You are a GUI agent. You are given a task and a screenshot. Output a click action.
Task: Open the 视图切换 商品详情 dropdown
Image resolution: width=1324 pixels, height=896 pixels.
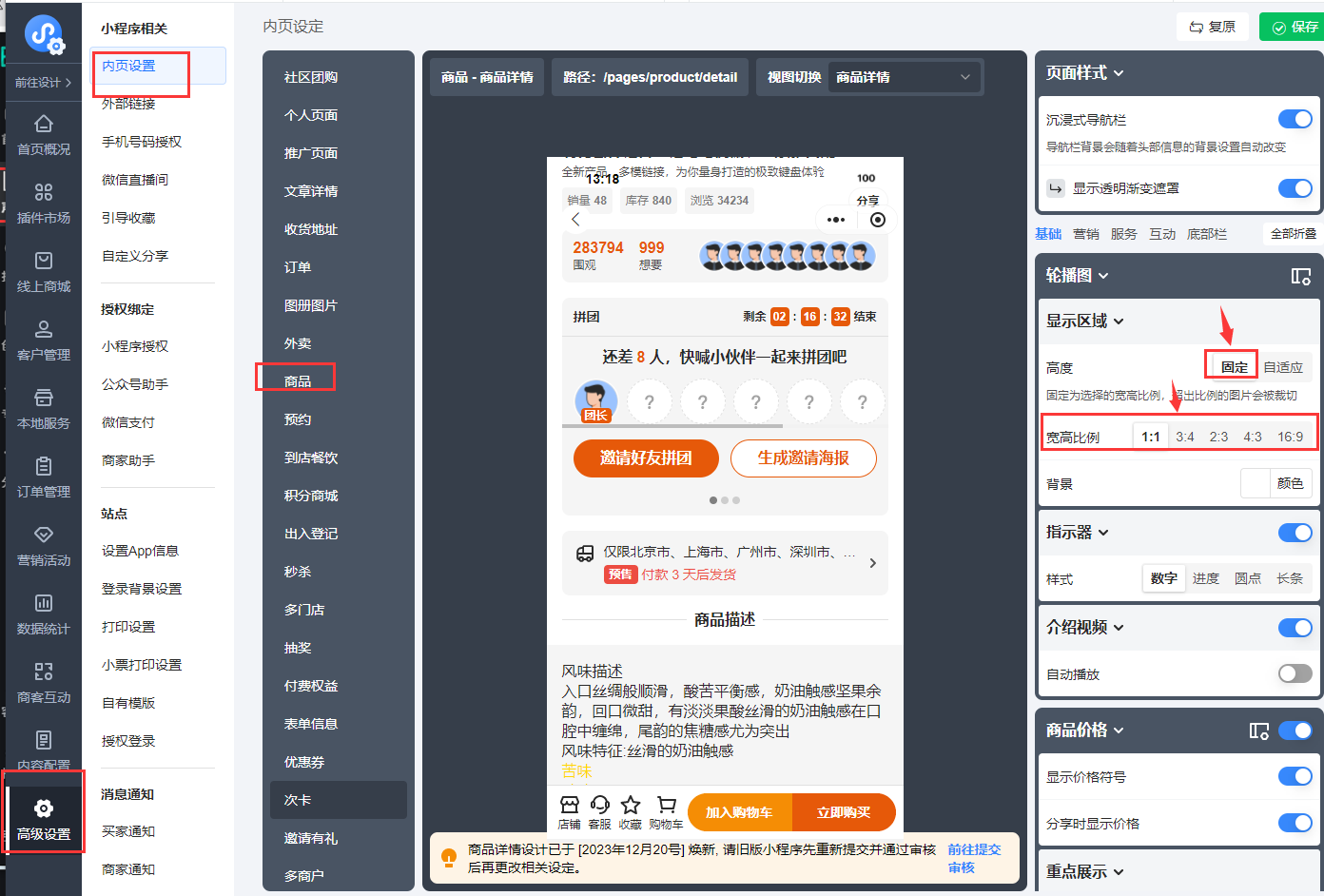[x=903, y=77]
